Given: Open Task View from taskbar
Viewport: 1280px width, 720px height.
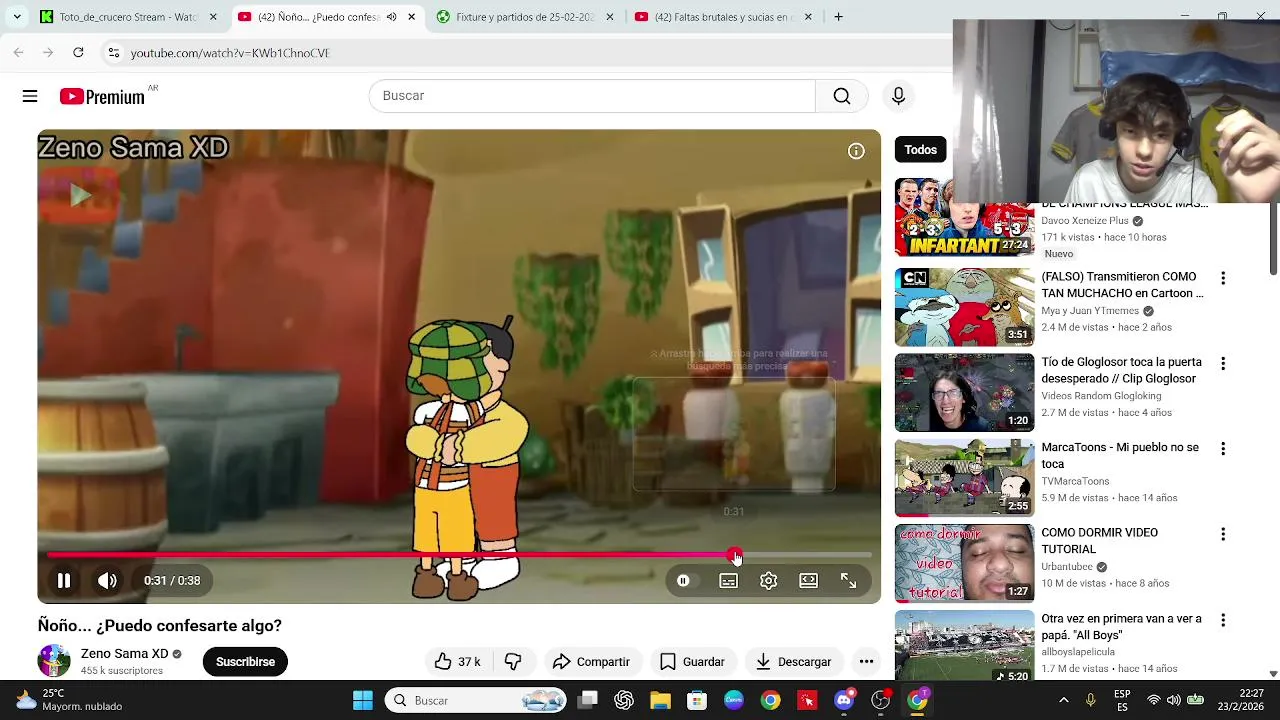Looking at the screenshot, I should click(587, 700).
